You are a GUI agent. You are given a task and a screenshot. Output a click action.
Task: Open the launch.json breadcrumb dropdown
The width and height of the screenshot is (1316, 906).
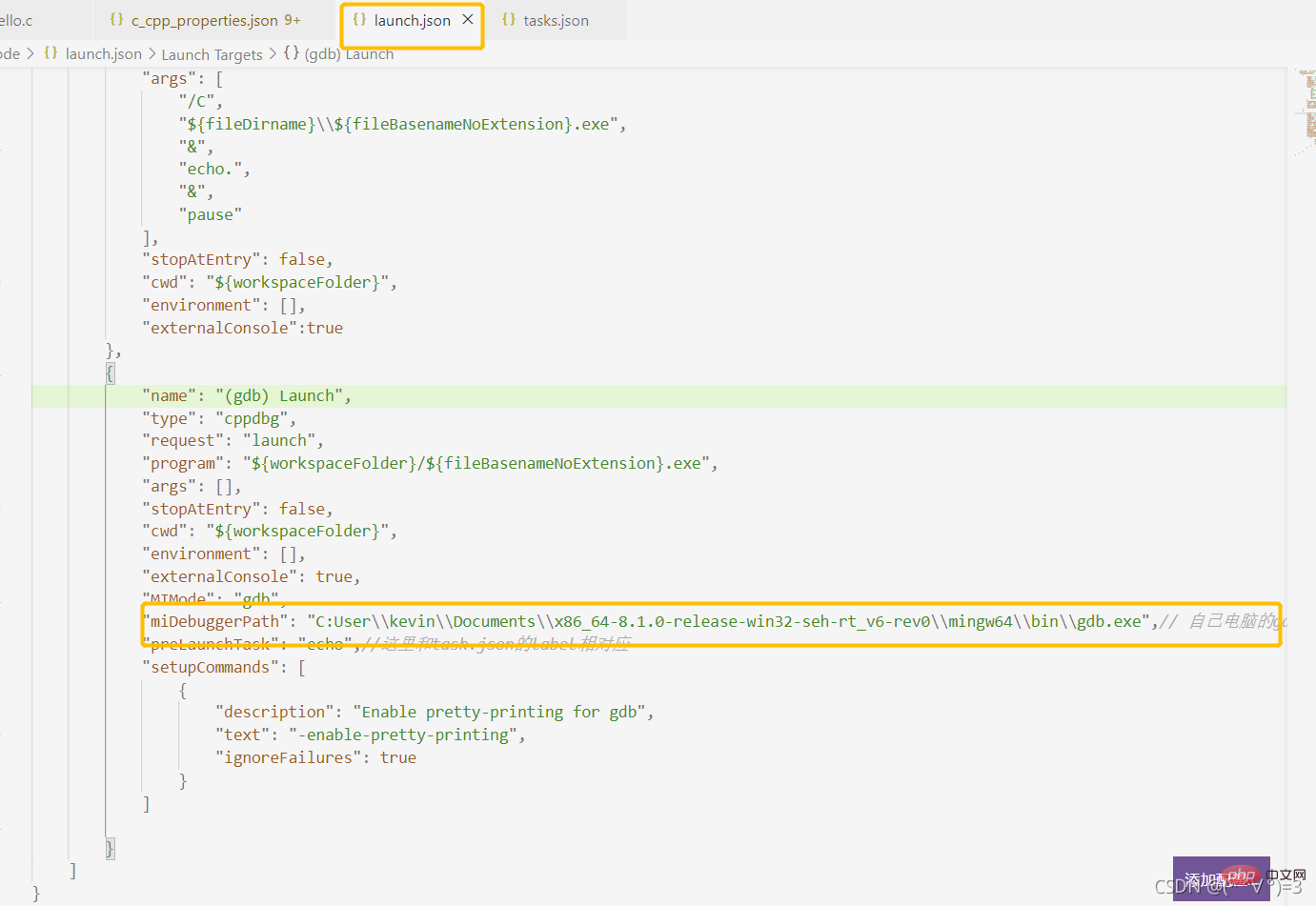tap(103, 54)
